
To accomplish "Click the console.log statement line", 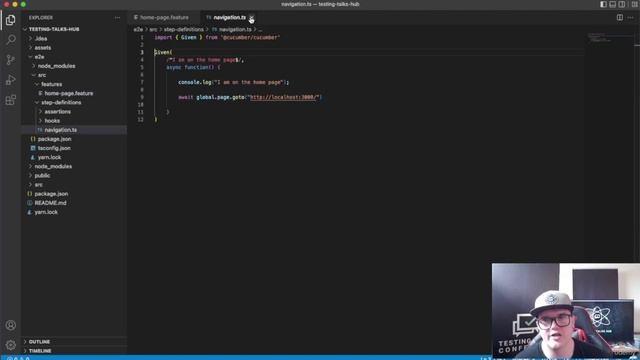I will tap(233, 82).
